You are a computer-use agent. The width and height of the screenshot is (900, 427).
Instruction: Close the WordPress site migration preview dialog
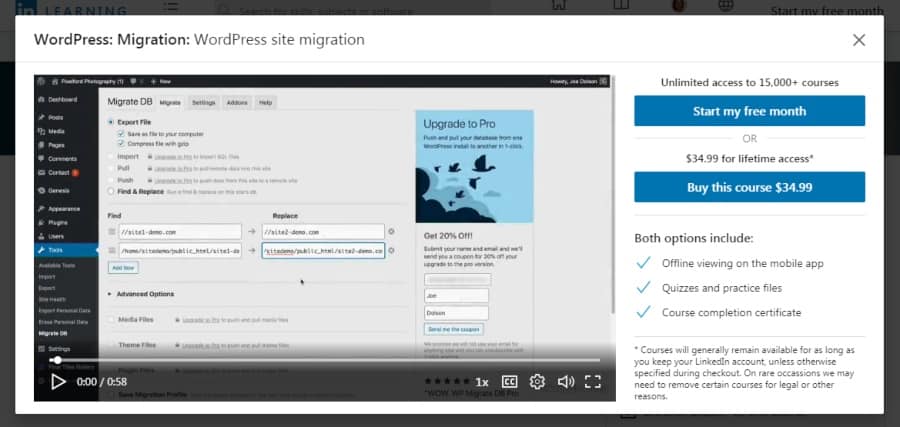pos(859,40)
